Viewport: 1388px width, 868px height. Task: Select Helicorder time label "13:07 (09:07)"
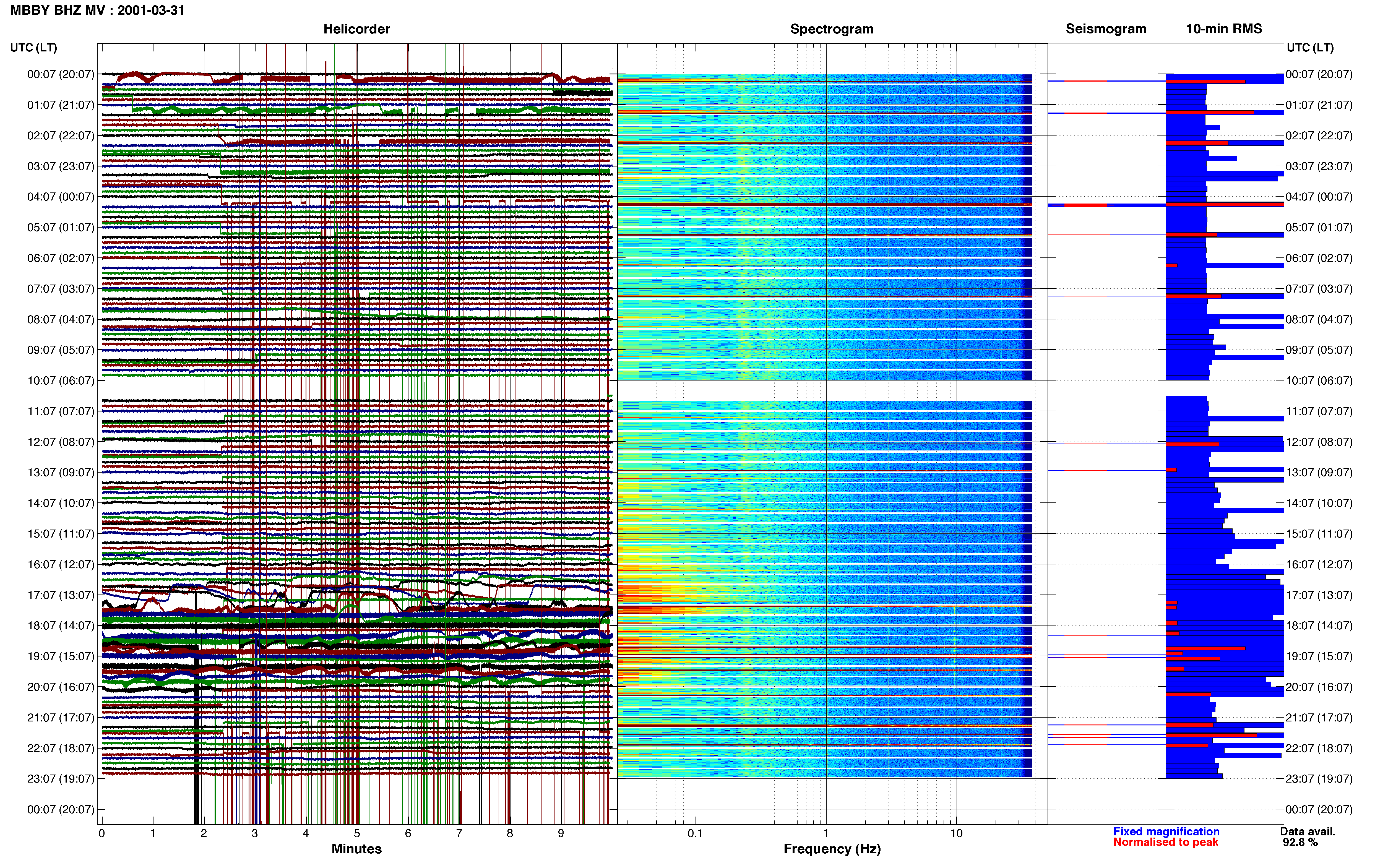coord(61,473)
